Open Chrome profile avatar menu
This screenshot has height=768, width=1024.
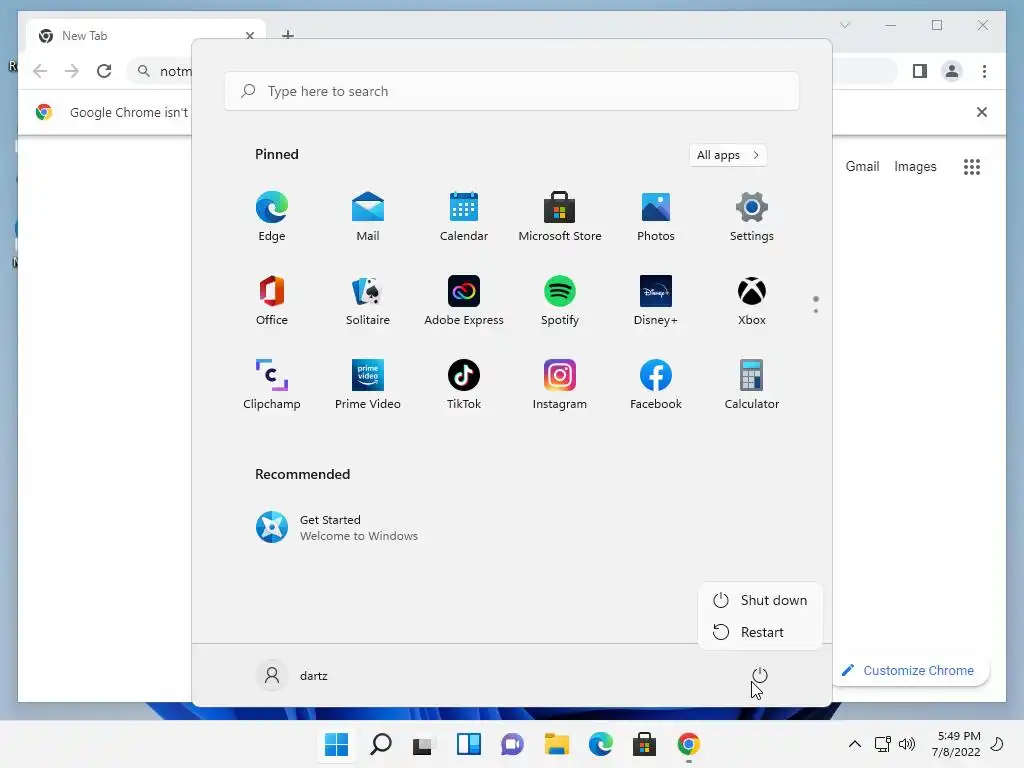point(952,71)
